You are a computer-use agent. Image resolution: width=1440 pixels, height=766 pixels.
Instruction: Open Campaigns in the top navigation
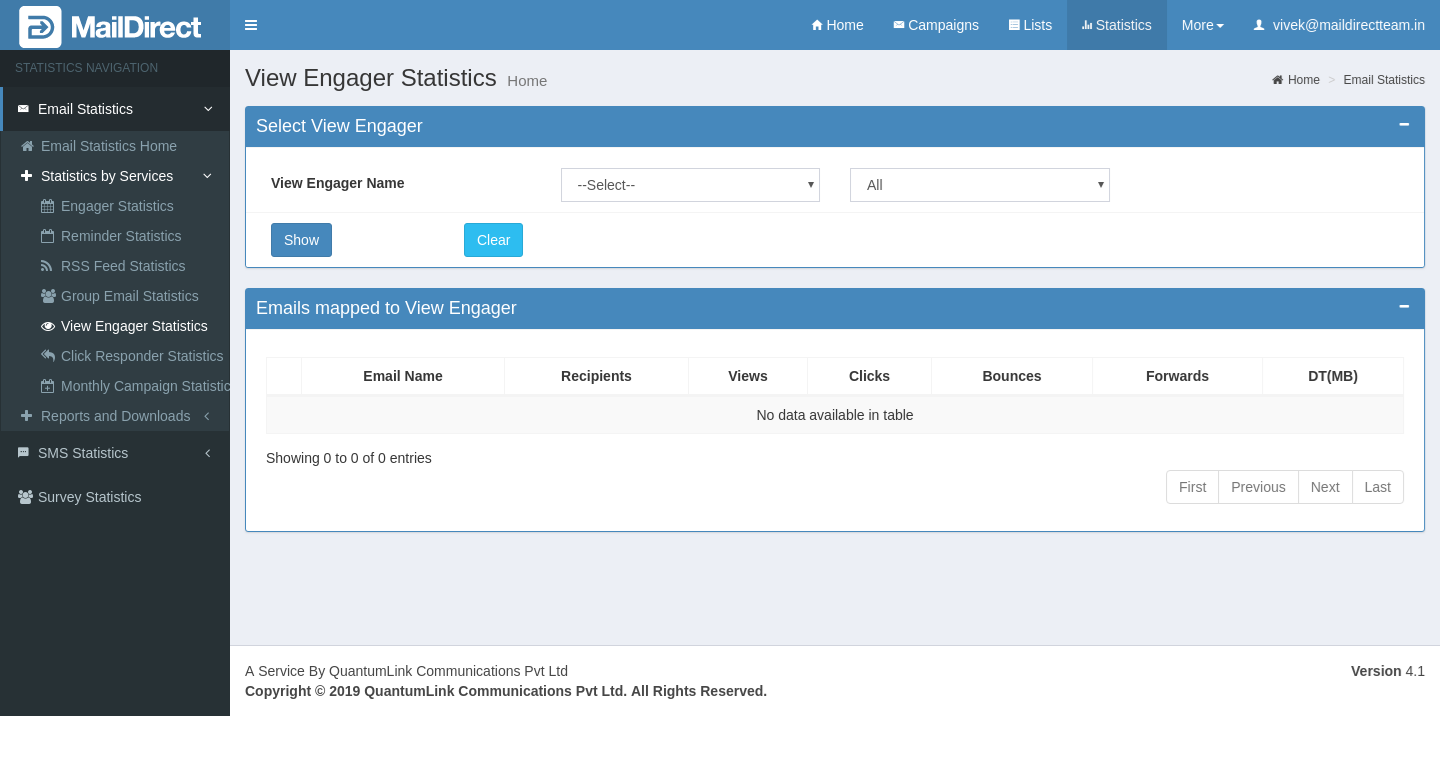coord(935,25)
